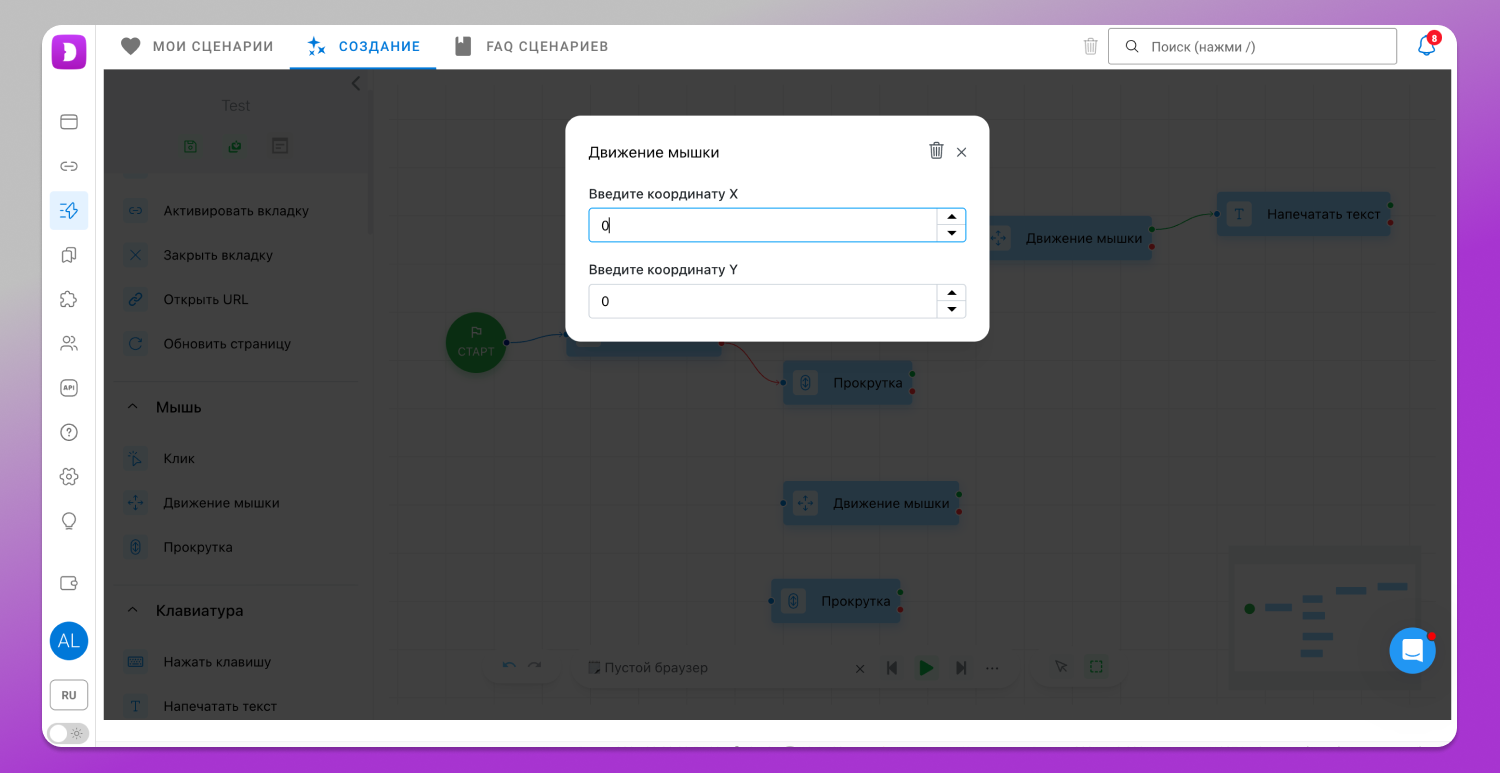
Task: Undo the last canvas action
Action: click(x=509, y=667)
